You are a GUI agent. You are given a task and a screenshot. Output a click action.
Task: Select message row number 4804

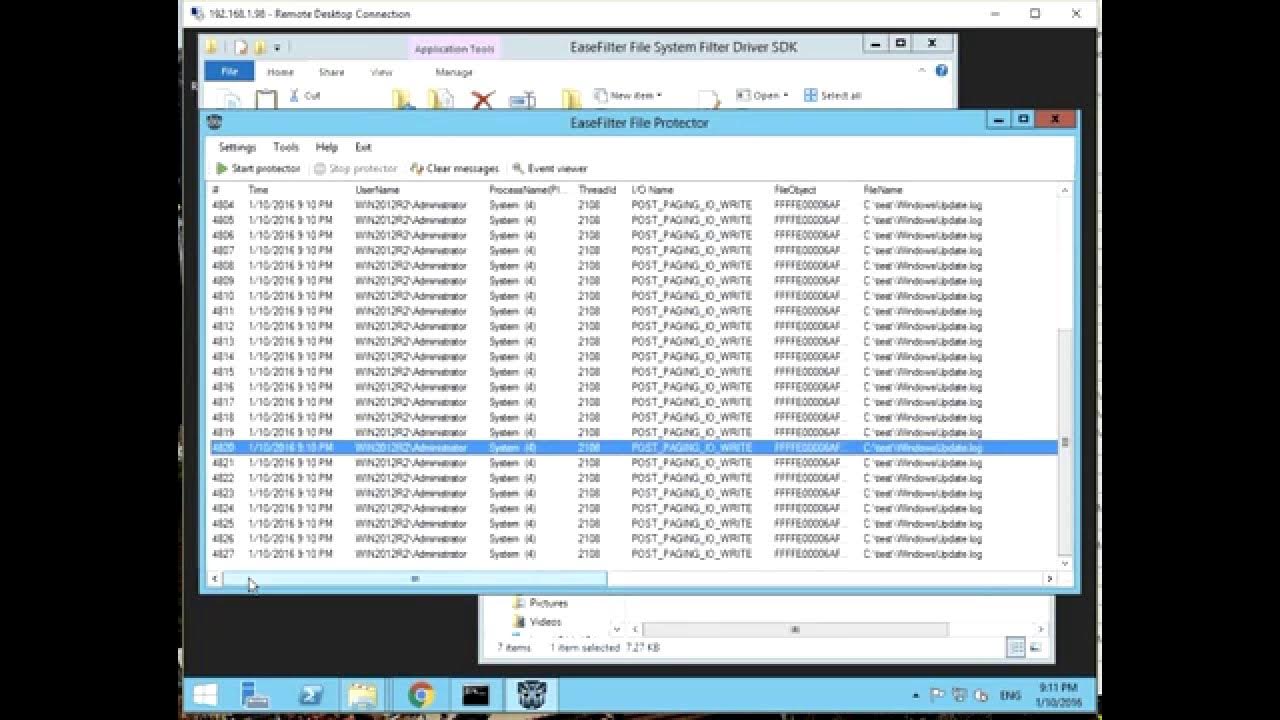634,205
